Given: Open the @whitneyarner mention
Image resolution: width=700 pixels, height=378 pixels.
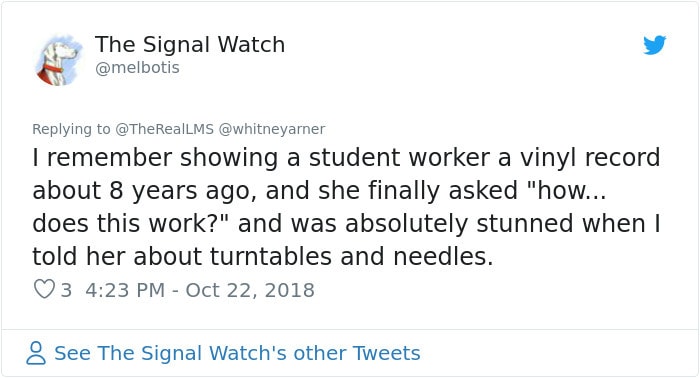Looking at the screenshot, I should coord(271,129).
